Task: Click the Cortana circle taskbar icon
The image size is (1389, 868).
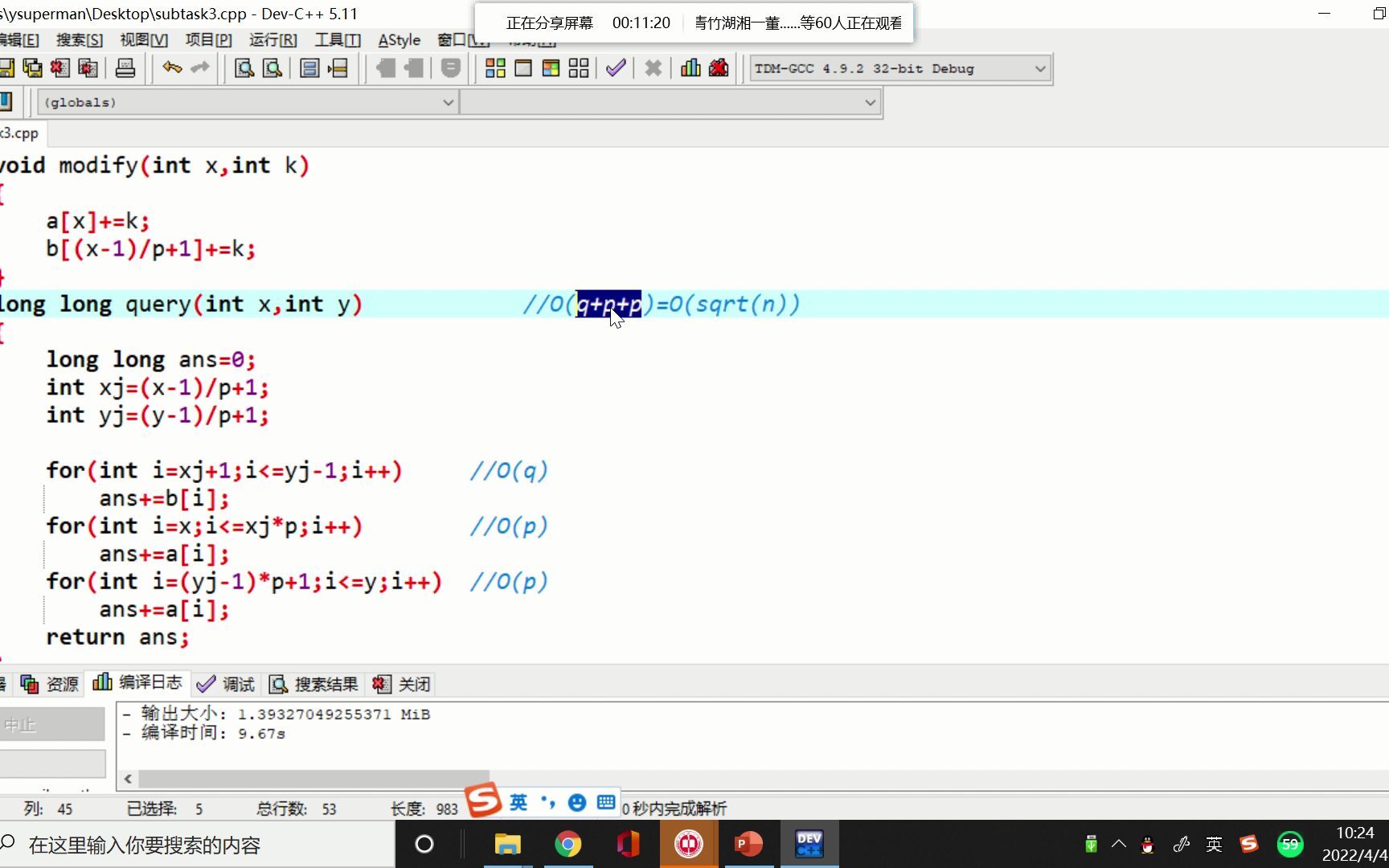Action: (424, 844)
